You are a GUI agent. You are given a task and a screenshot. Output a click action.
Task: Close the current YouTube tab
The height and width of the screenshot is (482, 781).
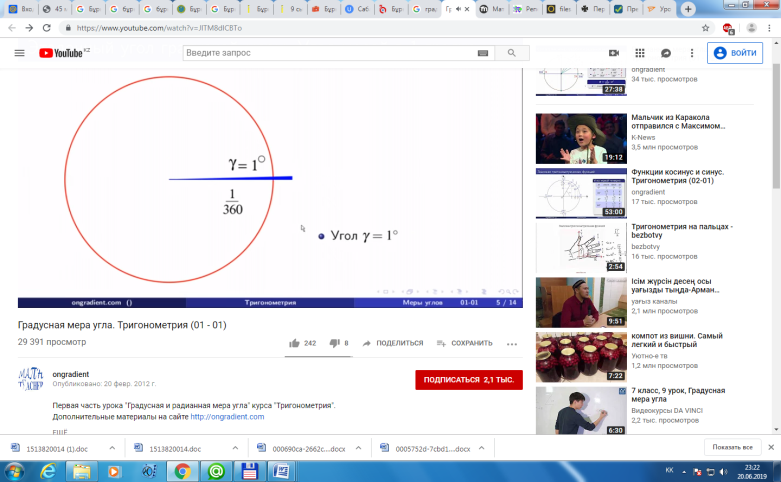point(467,9)
